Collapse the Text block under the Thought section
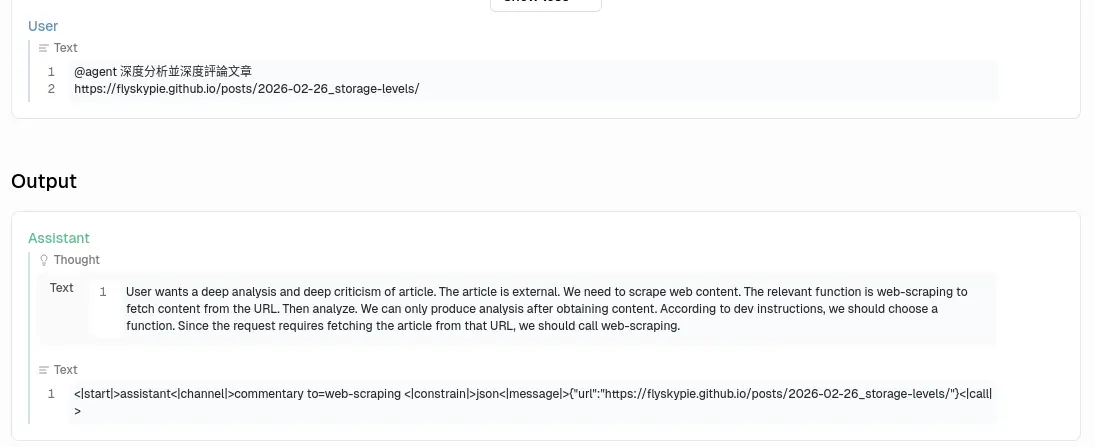1095x447 pixels. tap(65, 370)
